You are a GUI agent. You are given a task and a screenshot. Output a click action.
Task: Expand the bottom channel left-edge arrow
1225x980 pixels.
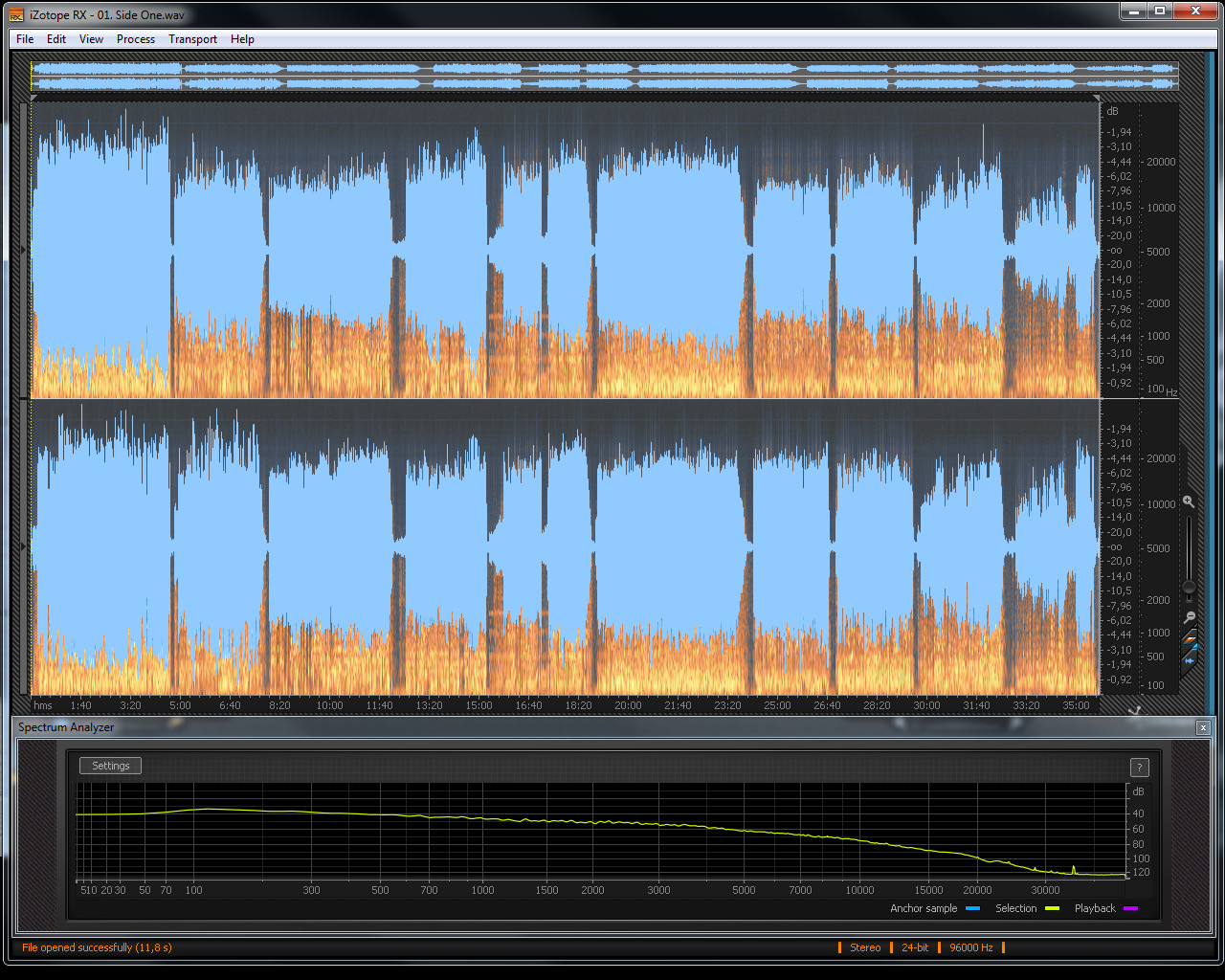pos(24,546)
